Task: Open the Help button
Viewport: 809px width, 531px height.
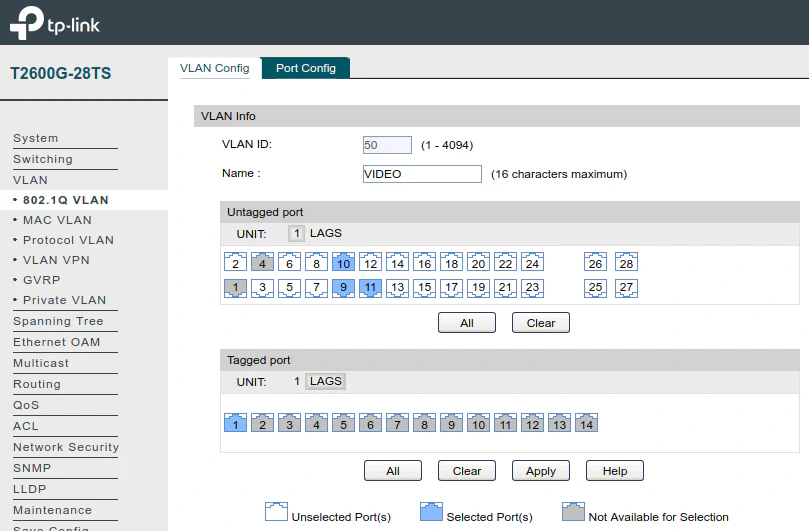Action: click(615, 471)
